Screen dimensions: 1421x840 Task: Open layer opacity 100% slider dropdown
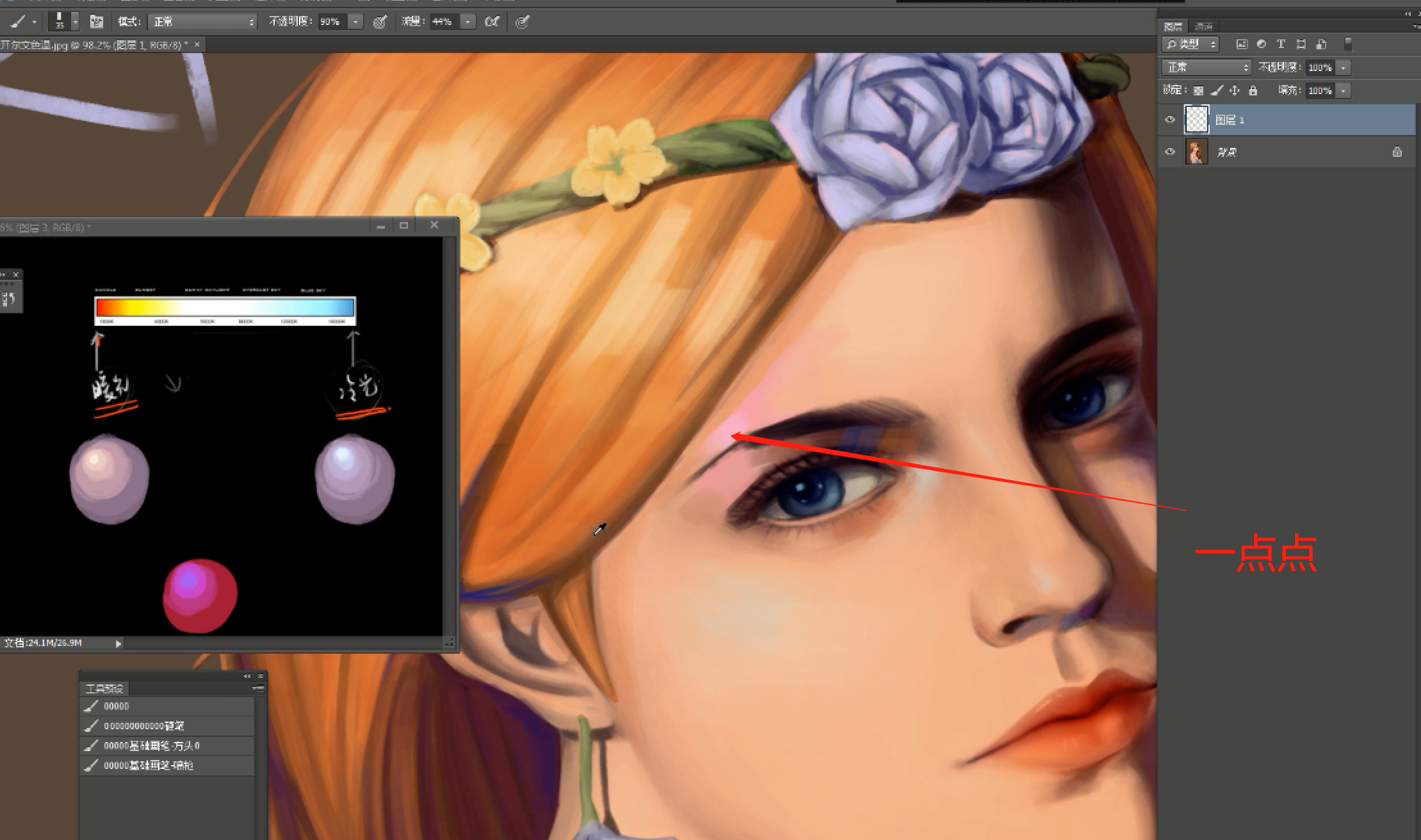tap(1344, 67)
